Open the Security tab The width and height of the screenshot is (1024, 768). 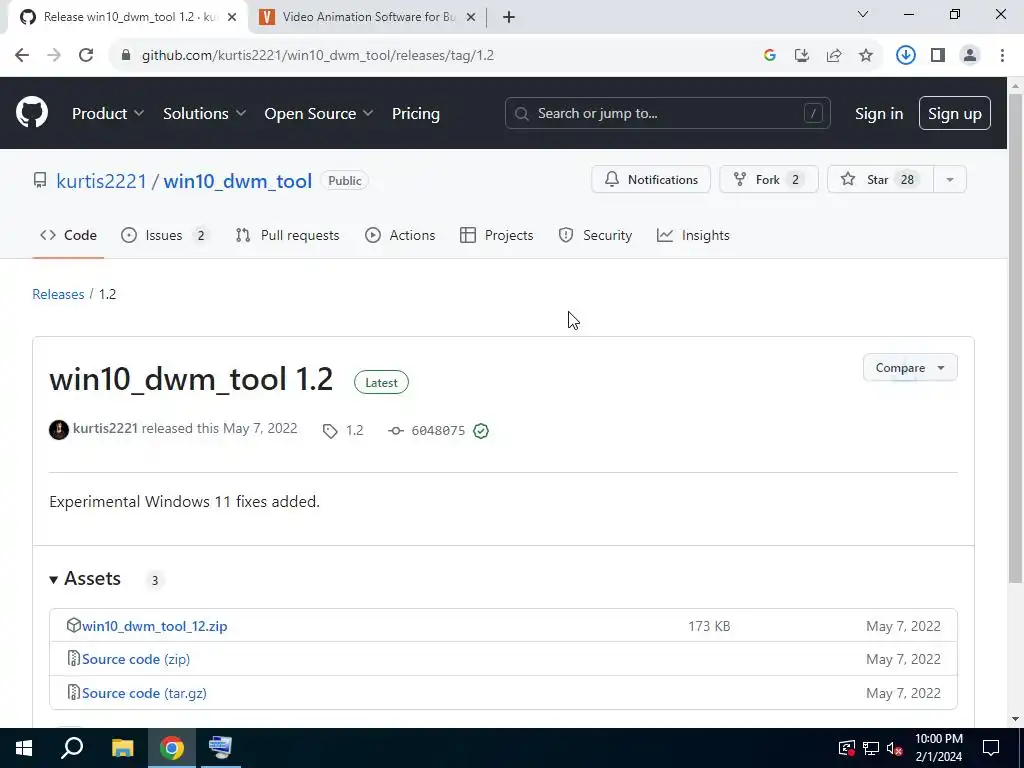click(x=595, y=235)
